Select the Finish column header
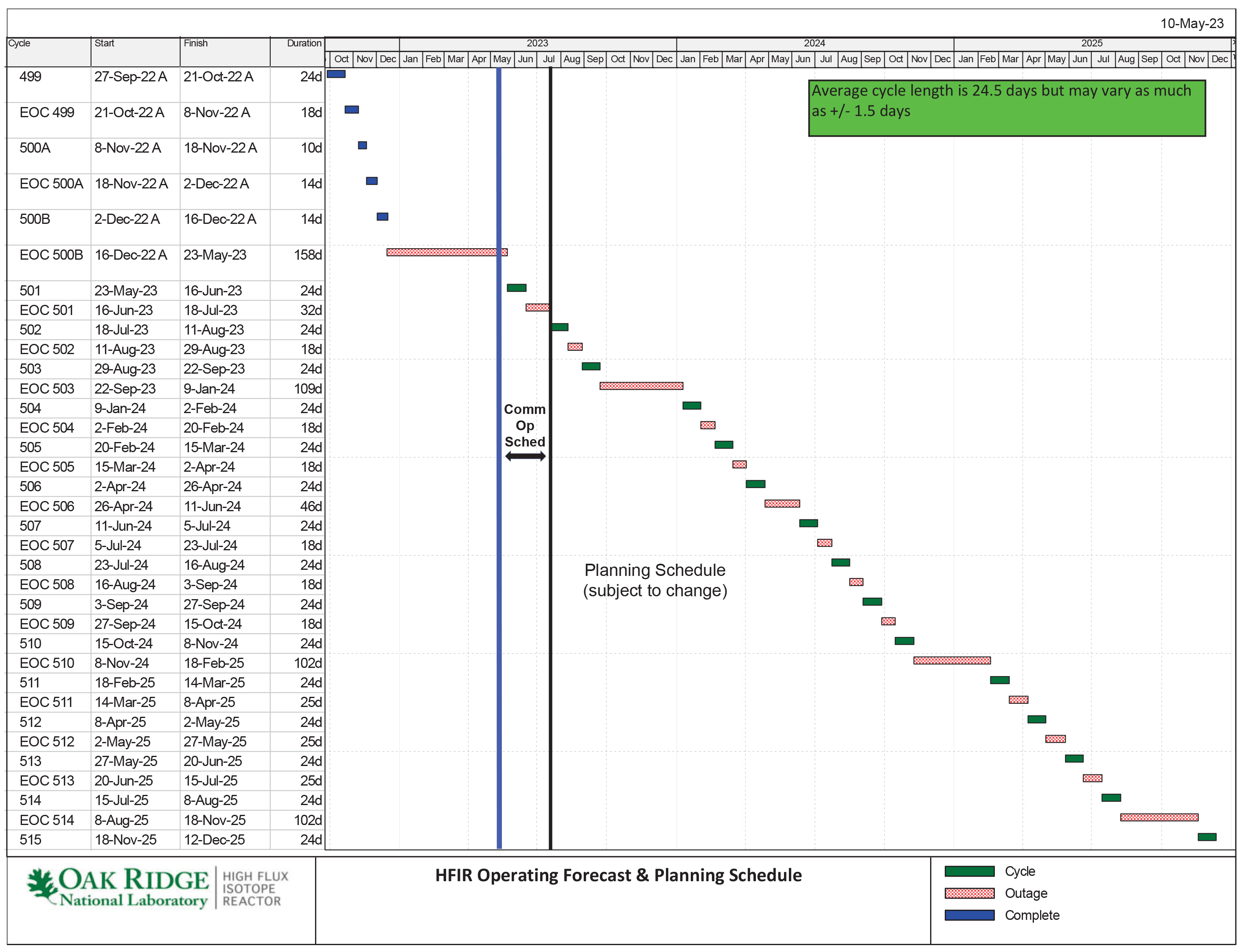Screen dimensions: 1246x952 point(195,44)
